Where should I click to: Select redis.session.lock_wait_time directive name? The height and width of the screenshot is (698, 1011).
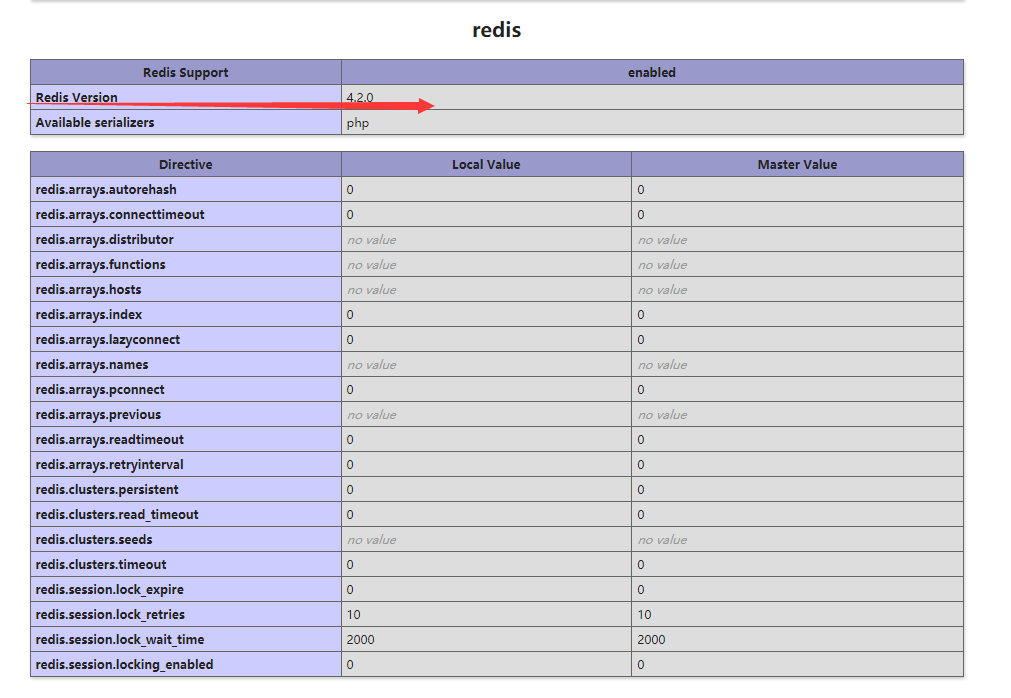point(120,640)
